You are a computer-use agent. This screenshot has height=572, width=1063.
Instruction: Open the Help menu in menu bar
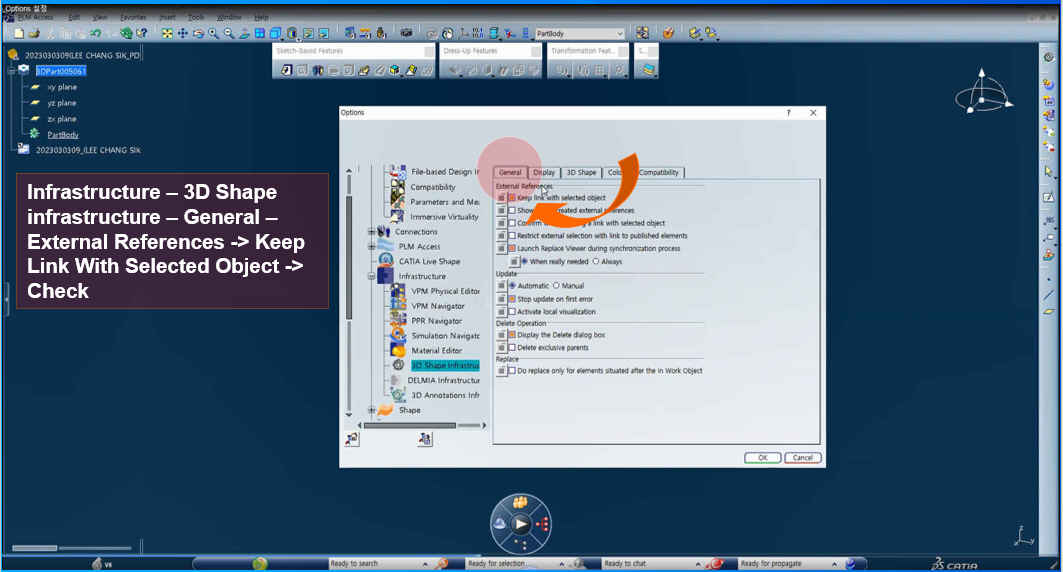tap(261, 17)
